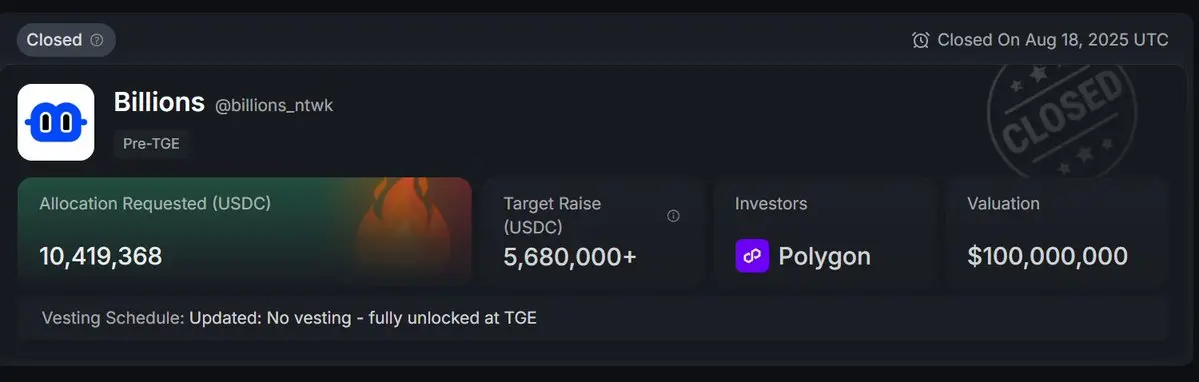Click the alarm clock icon near closing date
The width and height of the screenshot is (1199, 382).
pos(921,40)
